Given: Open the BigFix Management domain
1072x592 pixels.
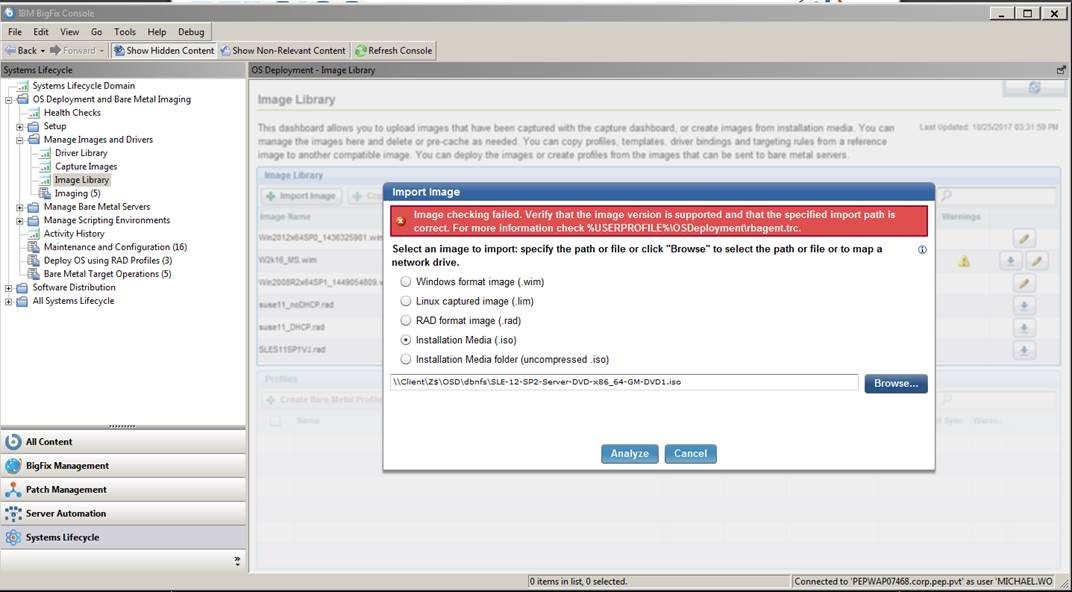Looking at the screenshot, I should click(x=67, y=466).
